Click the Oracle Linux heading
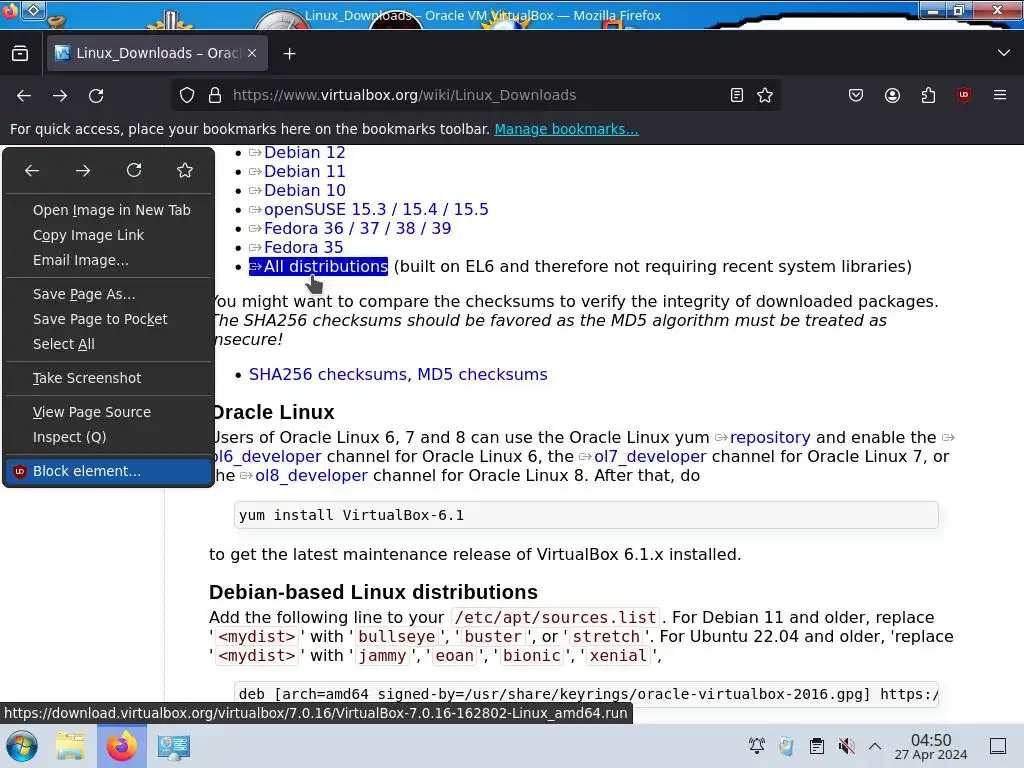 (x=273, y=412)
